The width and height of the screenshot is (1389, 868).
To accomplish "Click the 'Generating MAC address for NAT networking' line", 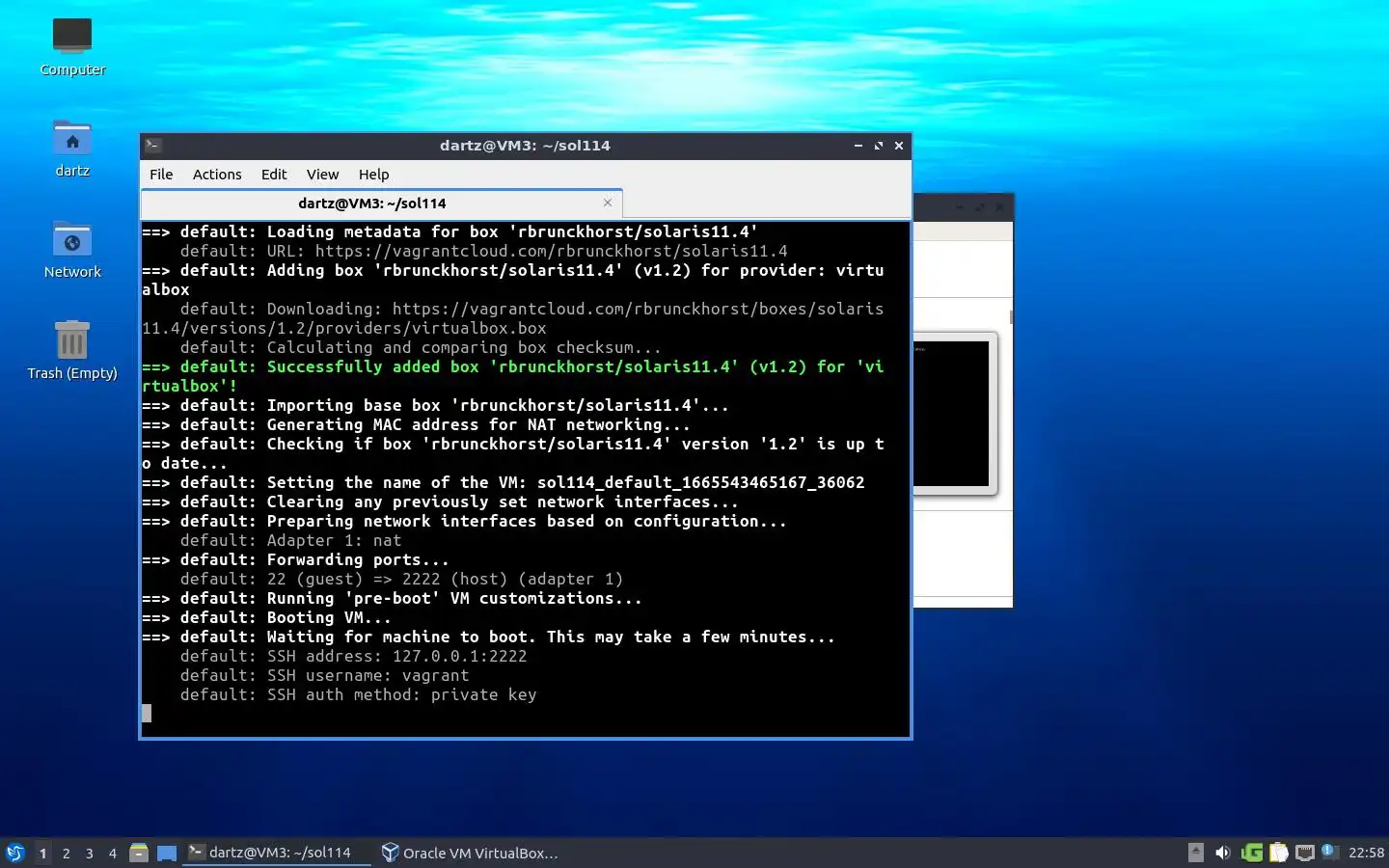I will (416, 424).
